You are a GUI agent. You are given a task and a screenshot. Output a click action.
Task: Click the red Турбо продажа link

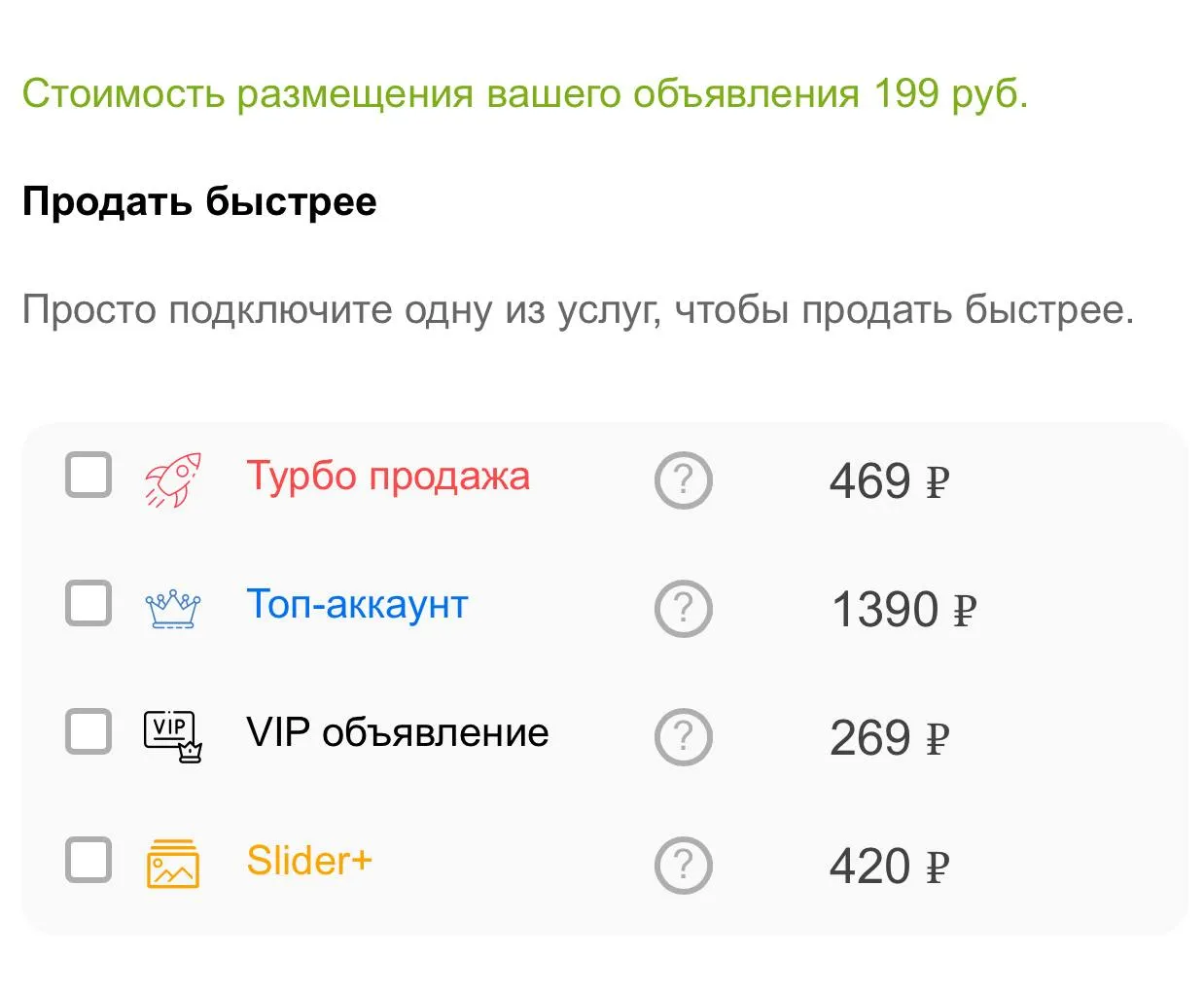pyautogui.click(x=388, y=477)
